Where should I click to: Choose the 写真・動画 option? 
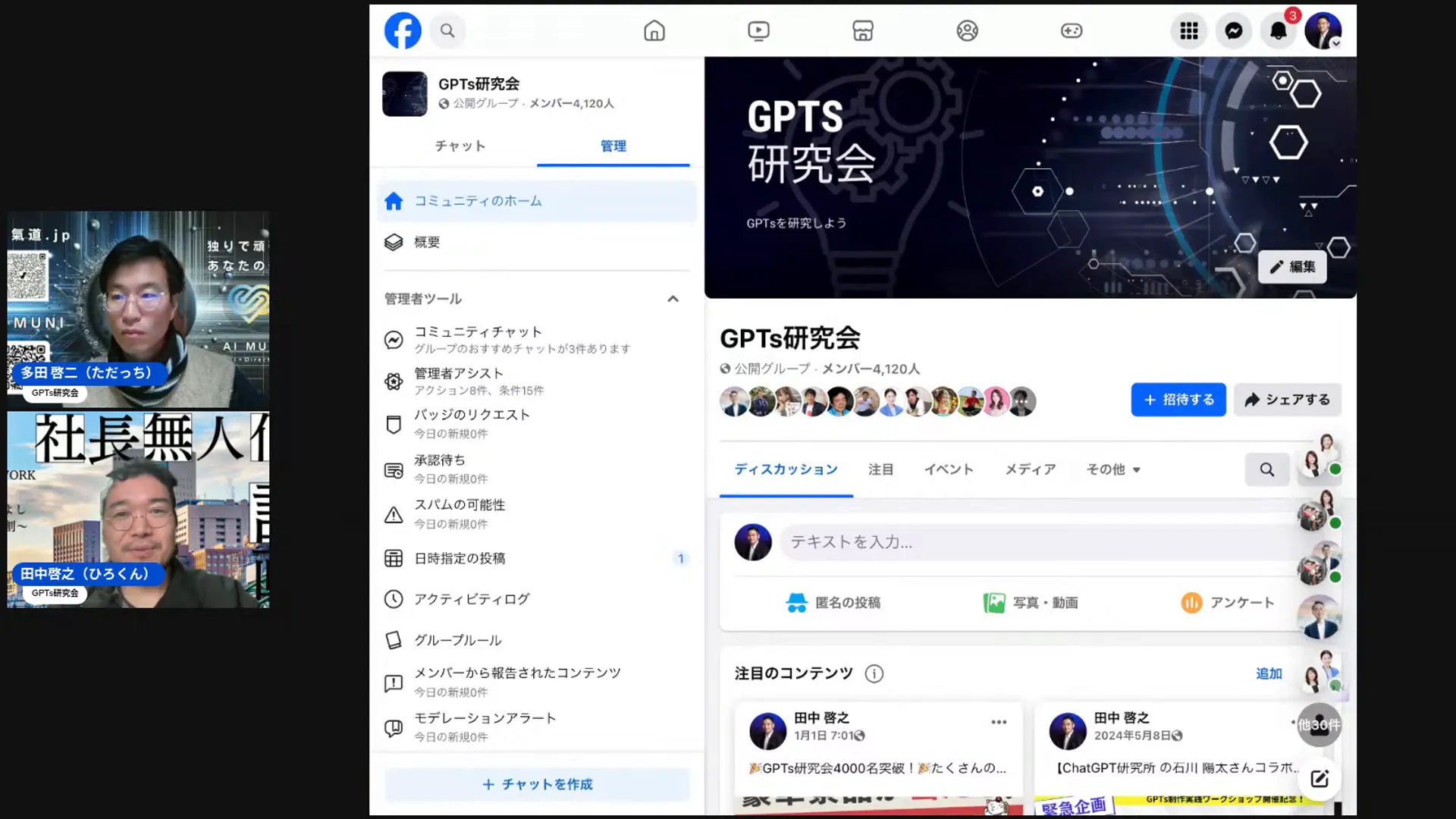[x=1030, y=603]
